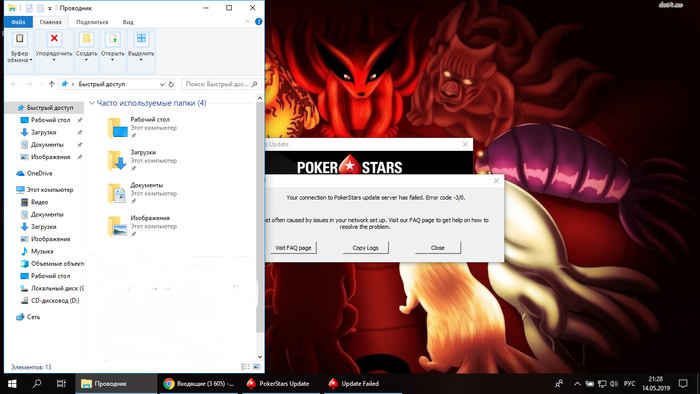Click the Copy Logs button
700x394 pixels.
coord(365,248)
